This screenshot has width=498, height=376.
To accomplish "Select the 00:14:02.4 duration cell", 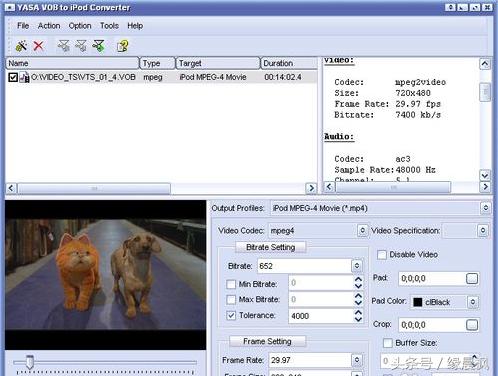I will (x=283, y=77).
